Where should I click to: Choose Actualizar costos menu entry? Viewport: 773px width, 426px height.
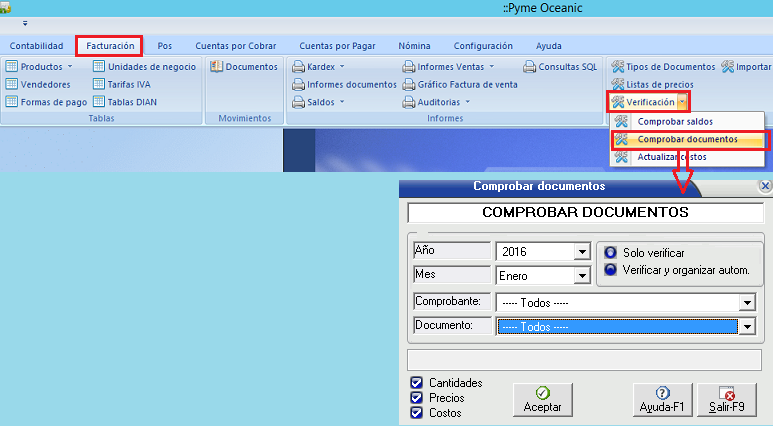pos(687,157)
